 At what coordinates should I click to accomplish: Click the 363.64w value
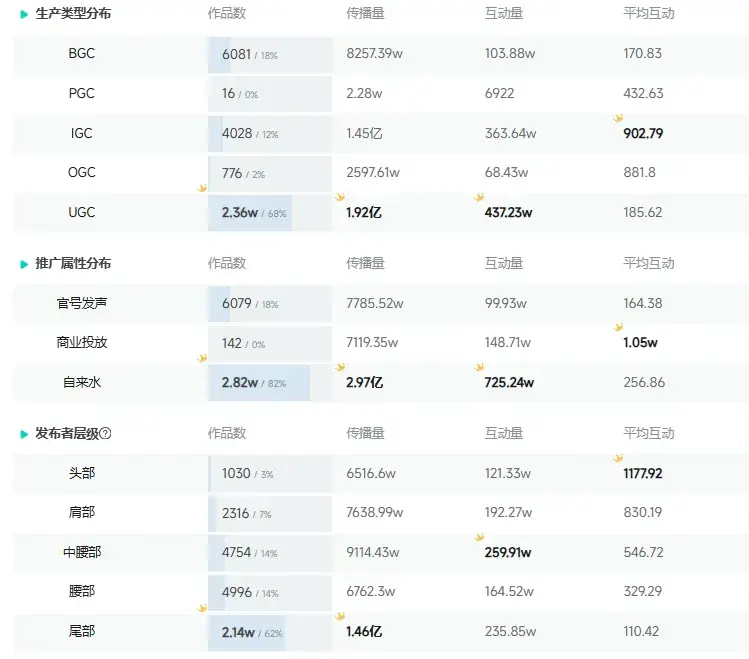[x=511, y=133]
